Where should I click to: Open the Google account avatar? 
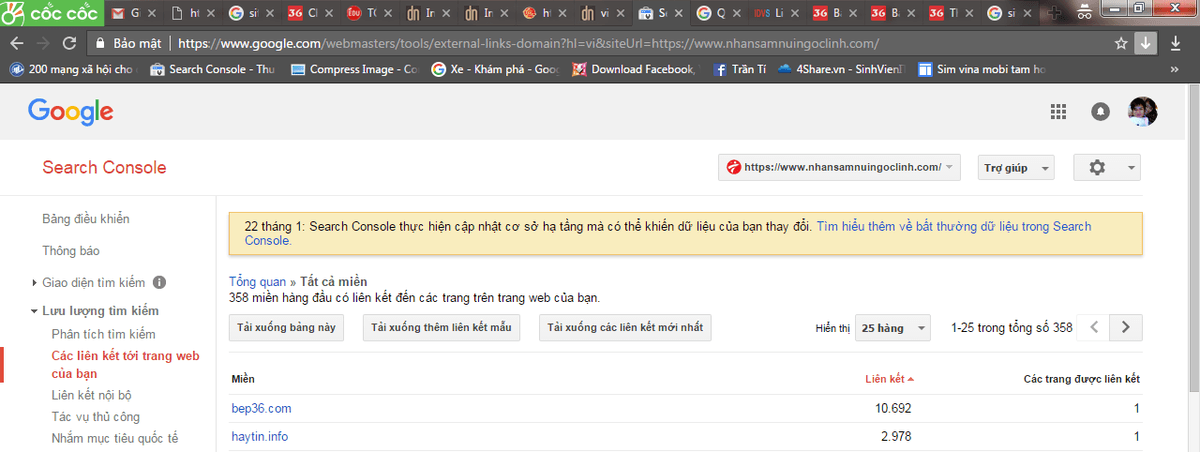(x=1143, y=111)
